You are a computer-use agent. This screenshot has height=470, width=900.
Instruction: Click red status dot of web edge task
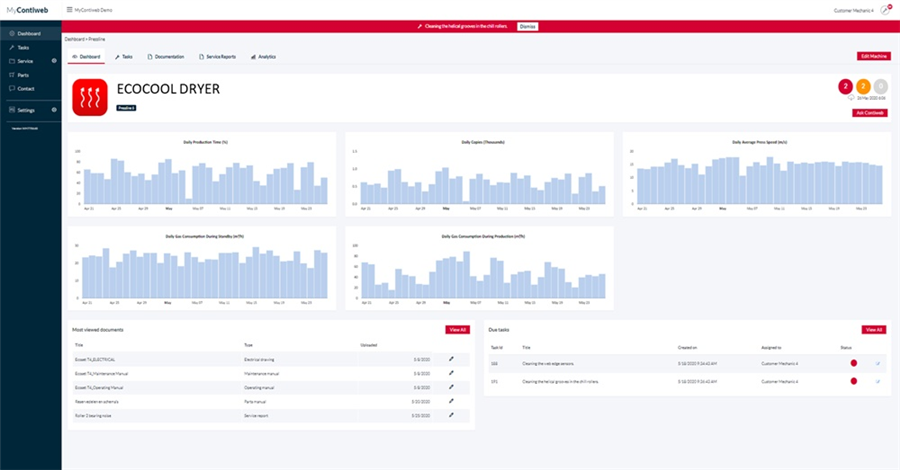point(854,363)
